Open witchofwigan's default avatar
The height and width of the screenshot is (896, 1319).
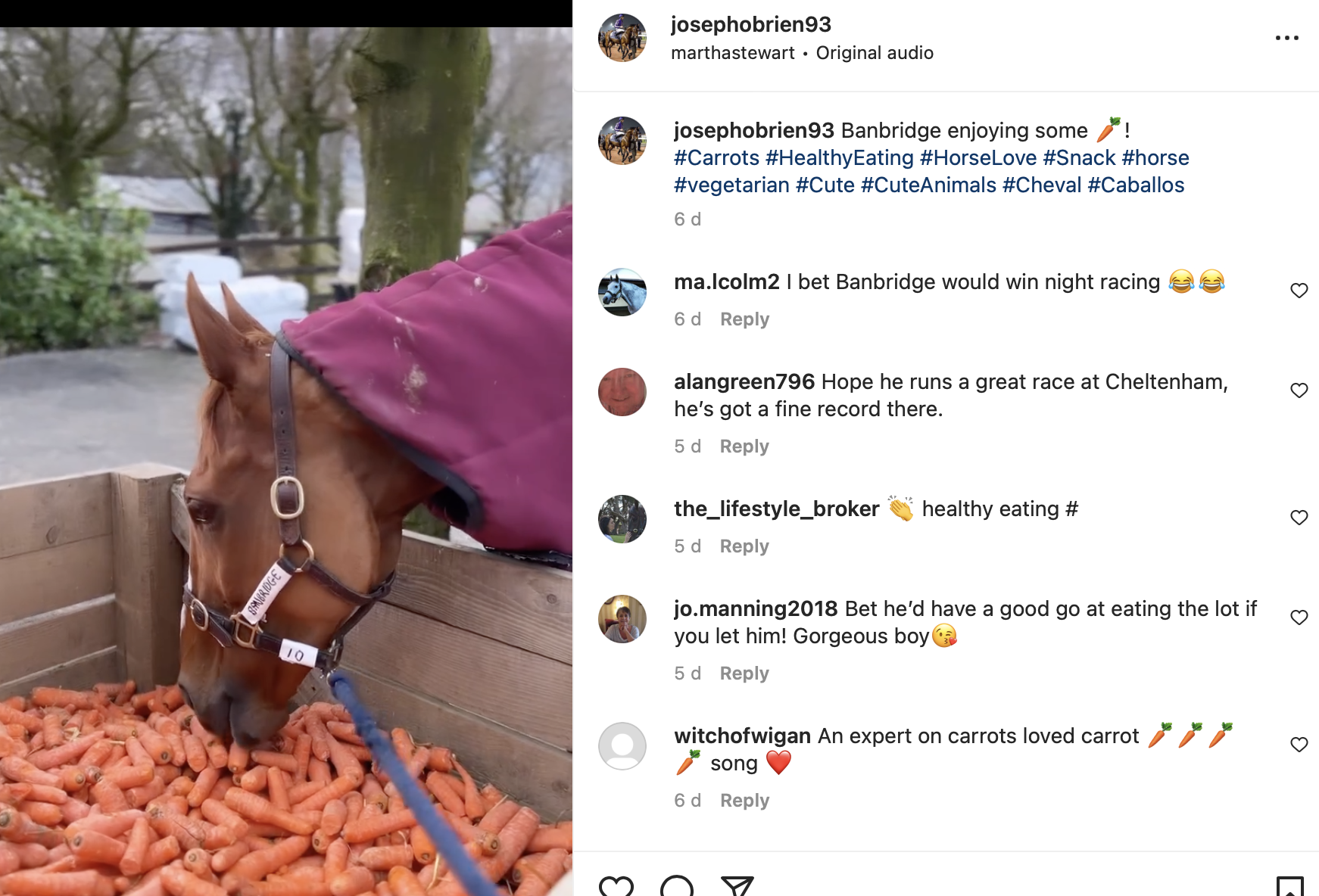[622, 746]
